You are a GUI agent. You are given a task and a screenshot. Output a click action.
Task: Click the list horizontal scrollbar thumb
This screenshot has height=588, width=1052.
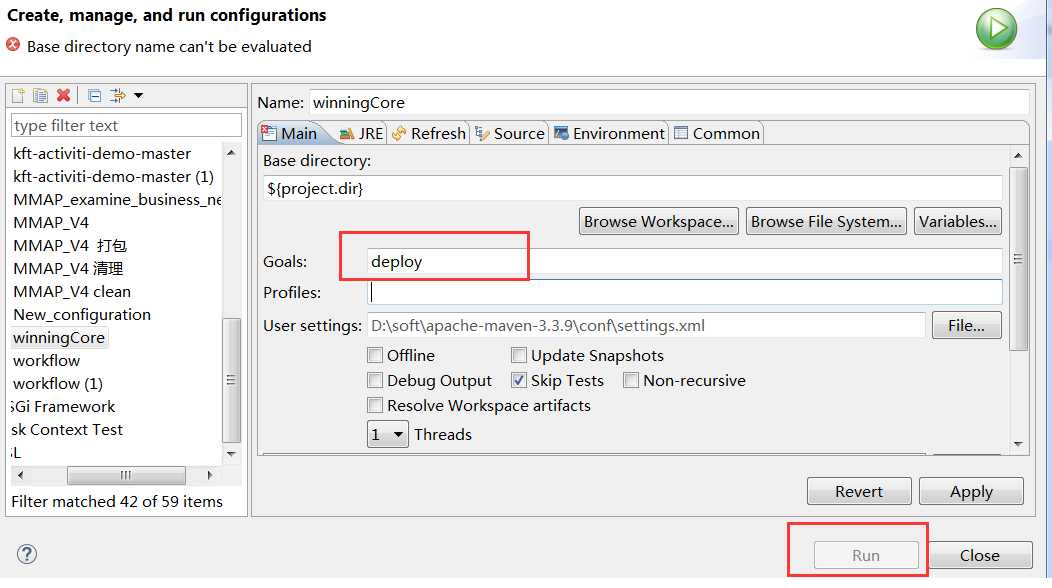[x=126, y=475]
